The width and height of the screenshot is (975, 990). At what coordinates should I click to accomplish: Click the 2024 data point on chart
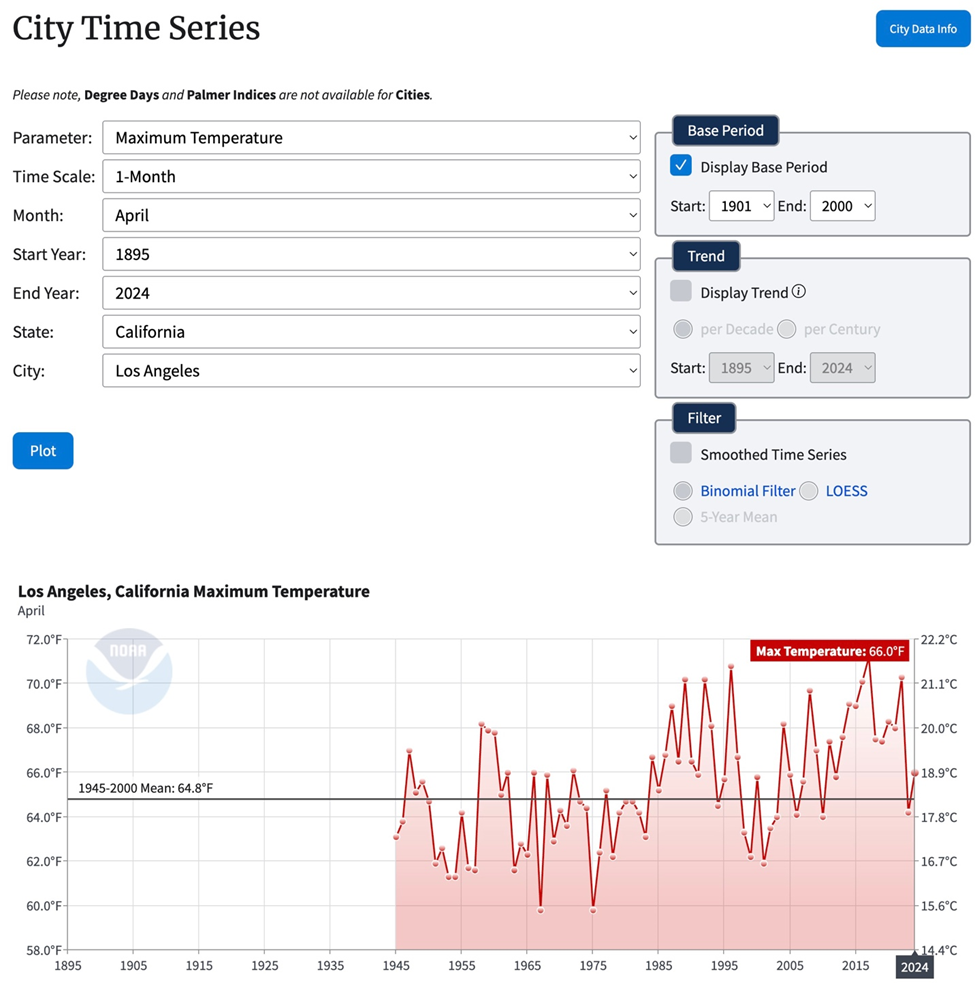(914, 773)
